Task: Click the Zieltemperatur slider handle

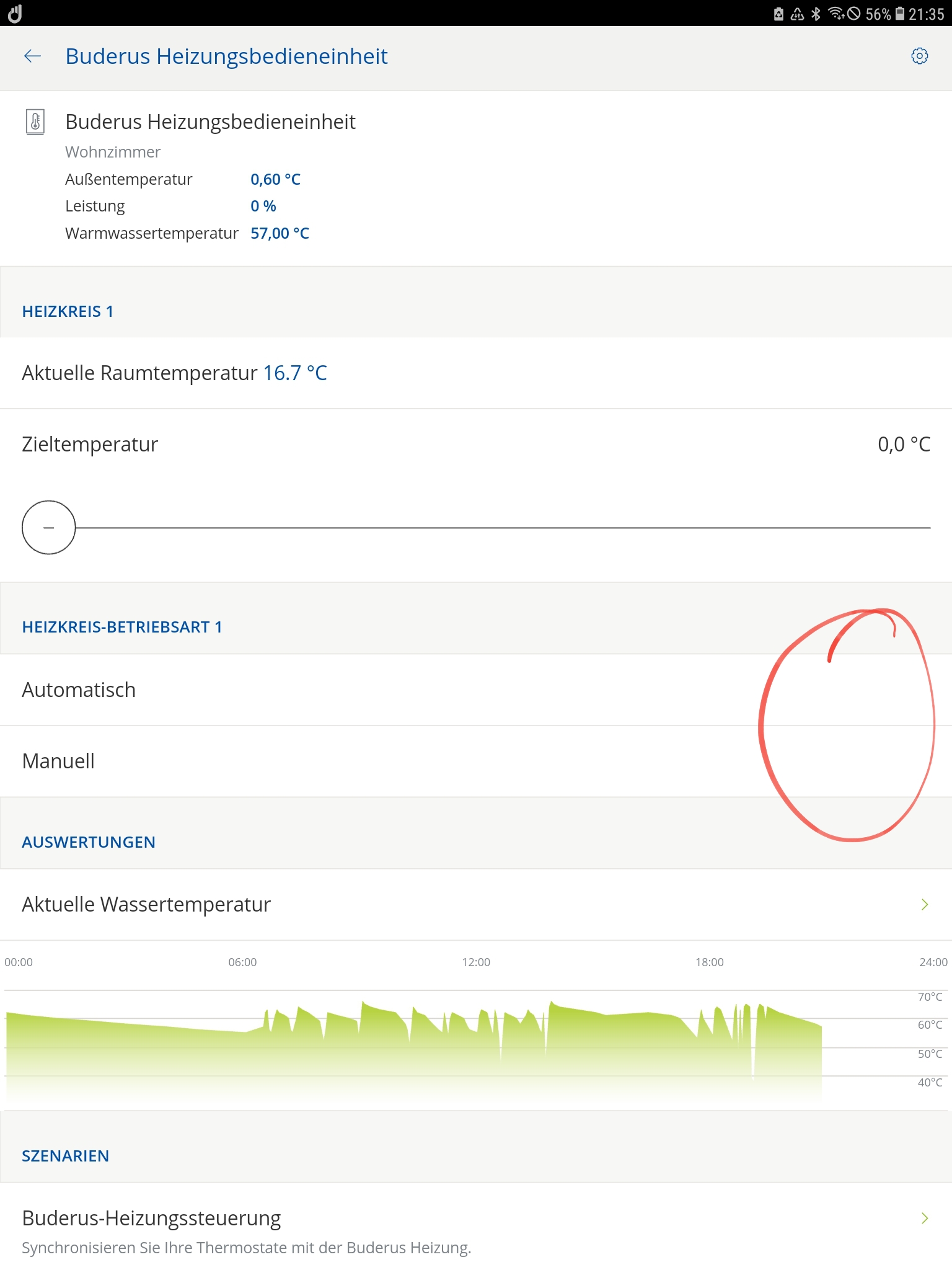Action: (x=49, y=528)
